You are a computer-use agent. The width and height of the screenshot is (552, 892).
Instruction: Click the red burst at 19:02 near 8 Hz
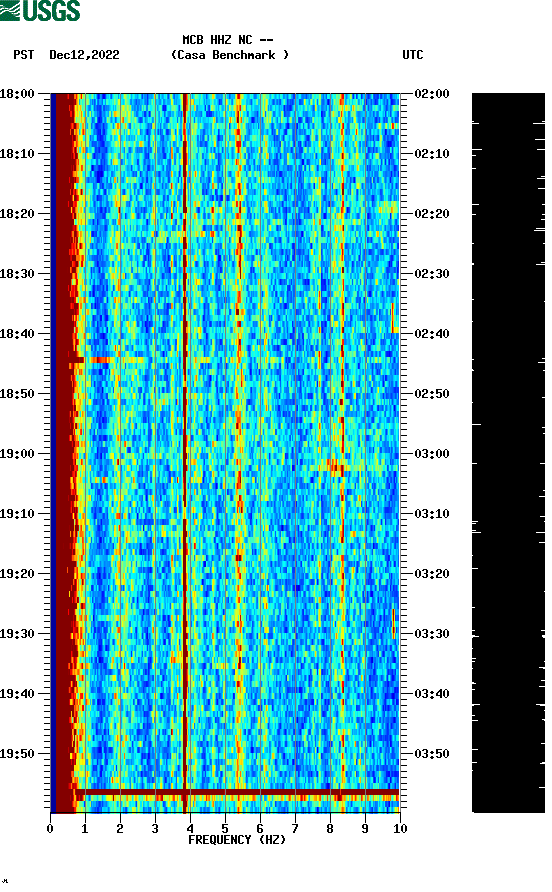coord(336,469)
